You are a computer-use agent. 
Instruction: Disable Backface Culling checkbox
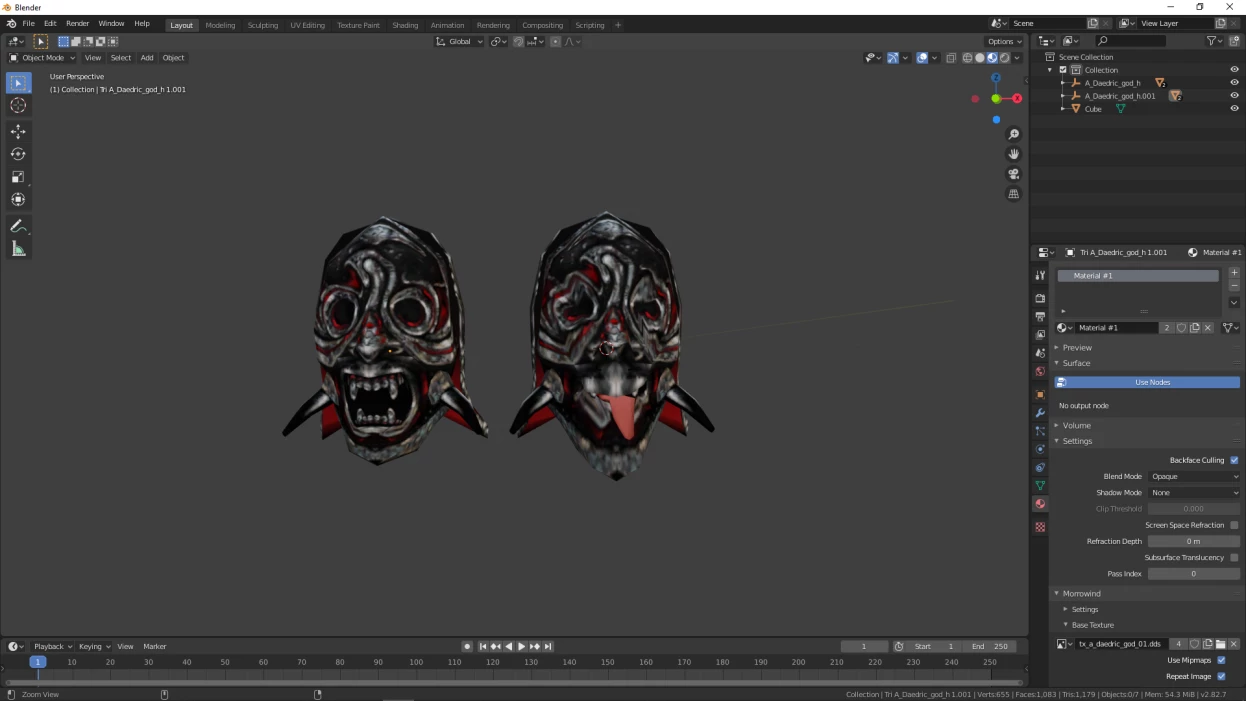(1234, 460)
